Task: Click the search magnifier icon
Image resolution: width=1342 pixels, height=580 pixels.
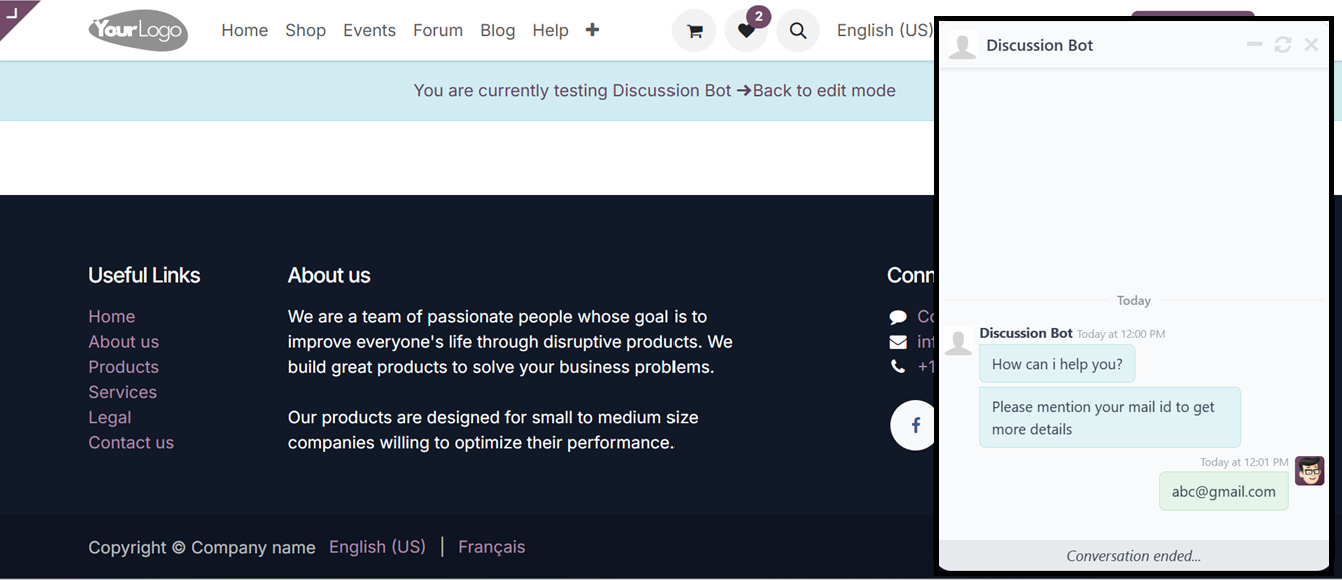Action: coord(798,31)
